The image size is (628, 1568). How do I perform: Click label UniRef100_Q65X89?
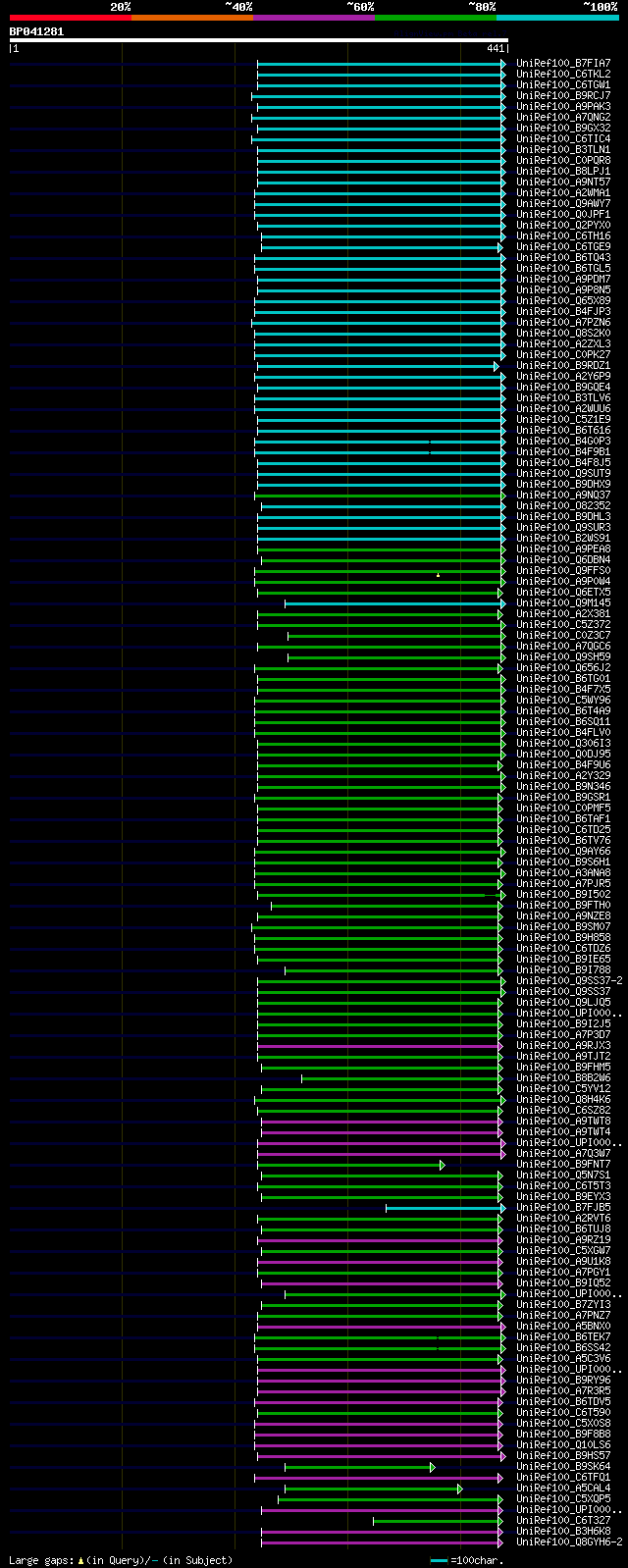[563, 300]
